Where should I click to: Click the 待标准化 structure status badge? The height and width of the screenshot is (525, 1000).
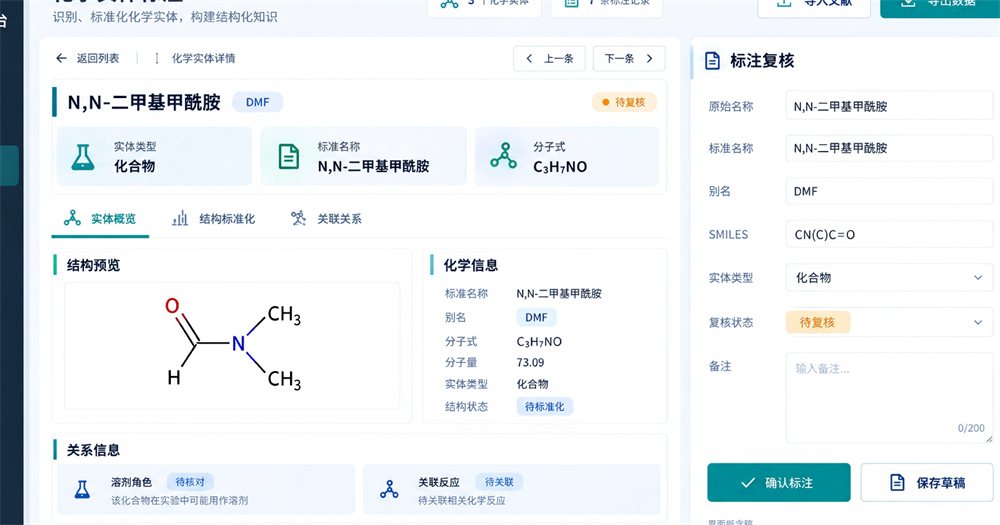pos(545,406)
